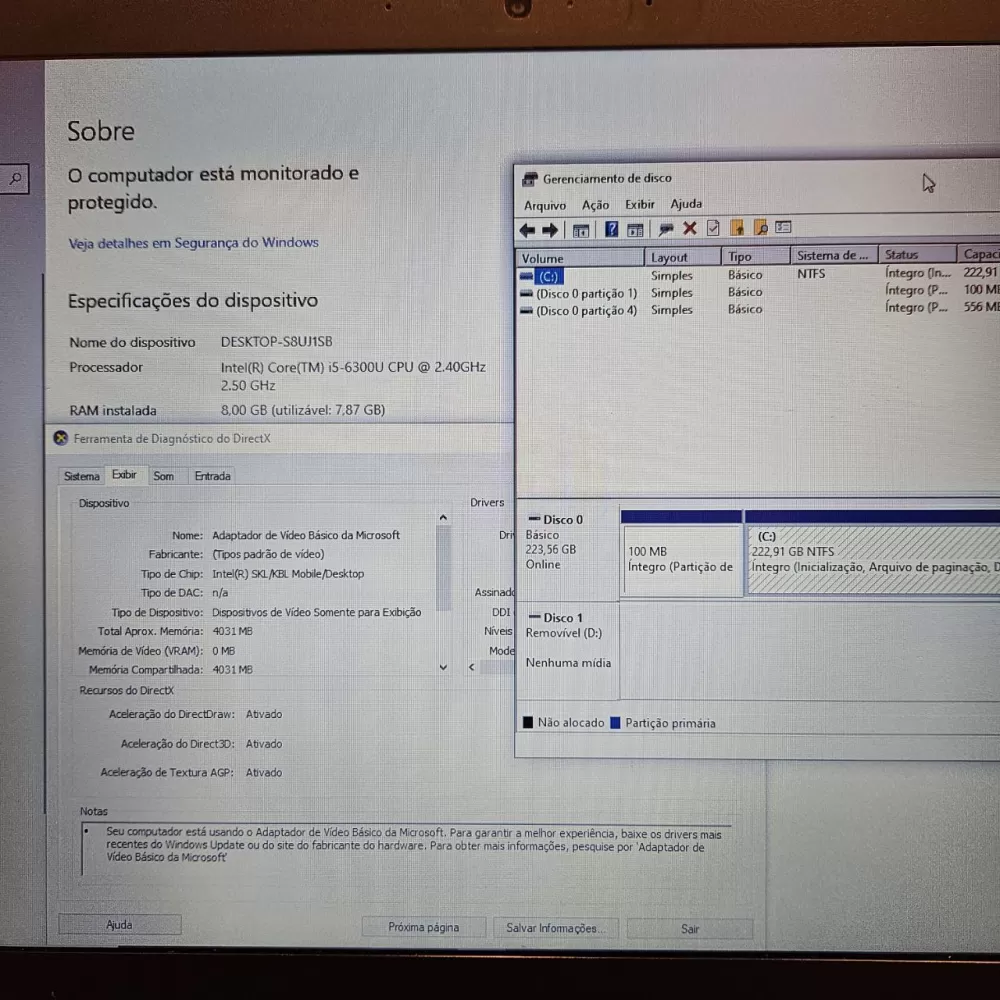Select the (Disco 0 partição 1) volume row
This screenshot has height=1000, width=1000.
[x=758, y=292]
